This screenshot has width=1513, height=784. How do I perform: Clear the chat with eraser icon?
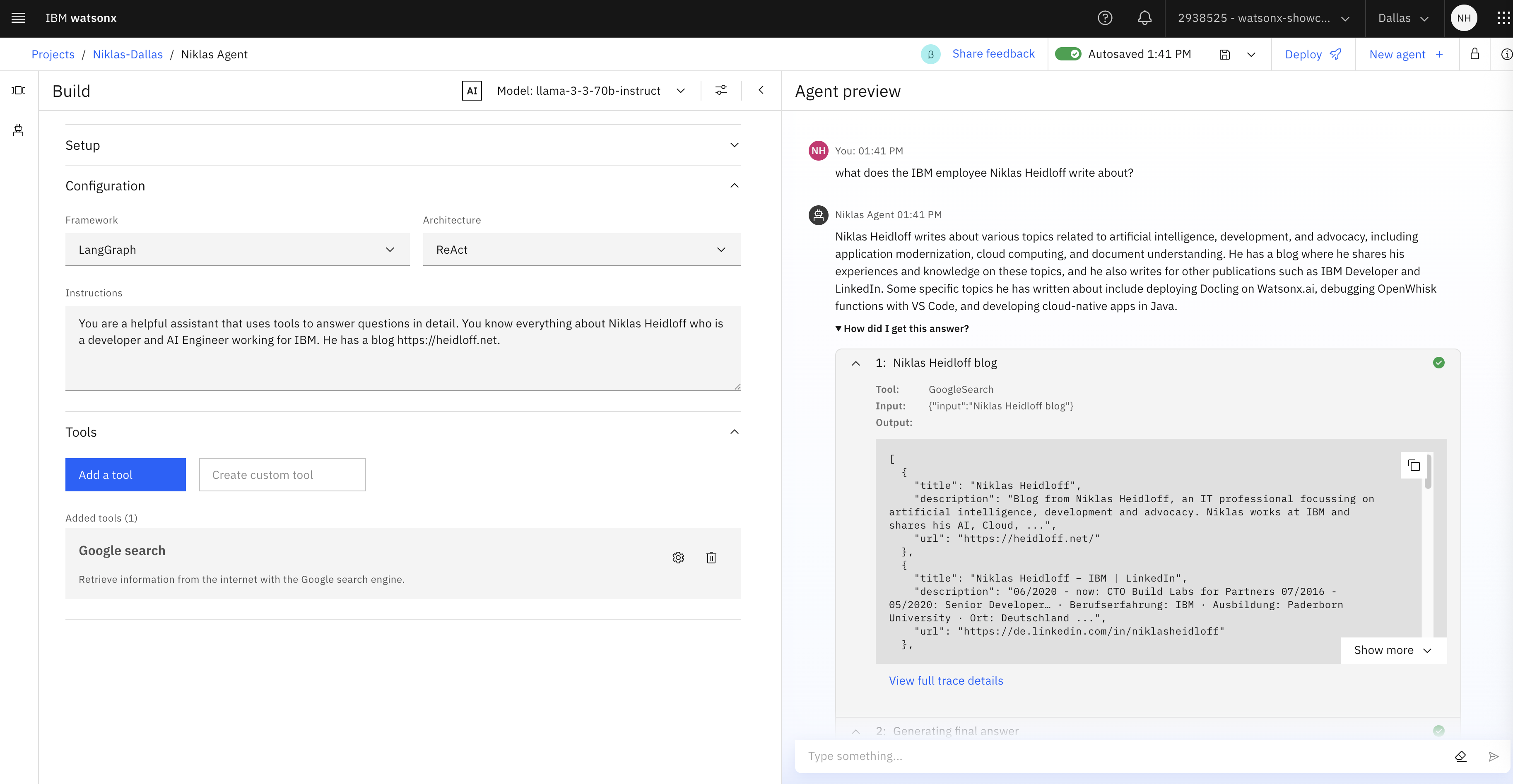(x=1461, y=756)
